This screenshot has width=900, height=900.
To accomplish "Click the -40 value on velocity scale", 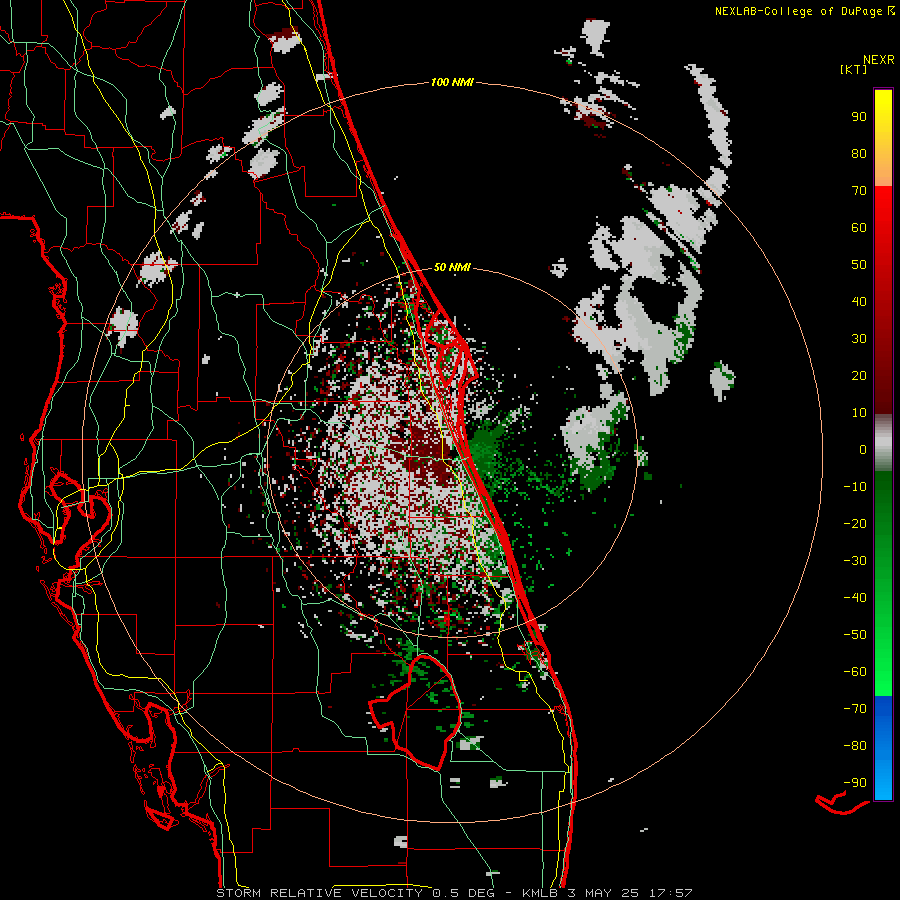I will [x=855, y=598].
